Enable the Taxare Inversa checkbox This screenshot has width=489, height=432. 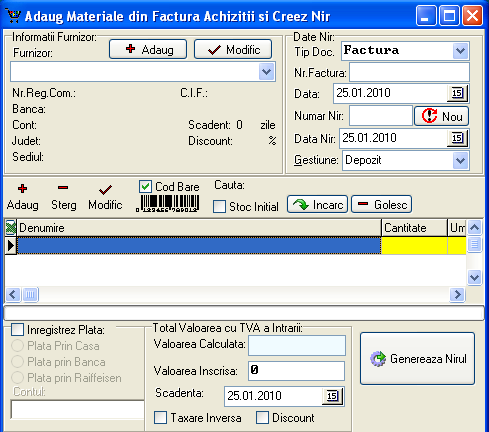click(160, 418)
